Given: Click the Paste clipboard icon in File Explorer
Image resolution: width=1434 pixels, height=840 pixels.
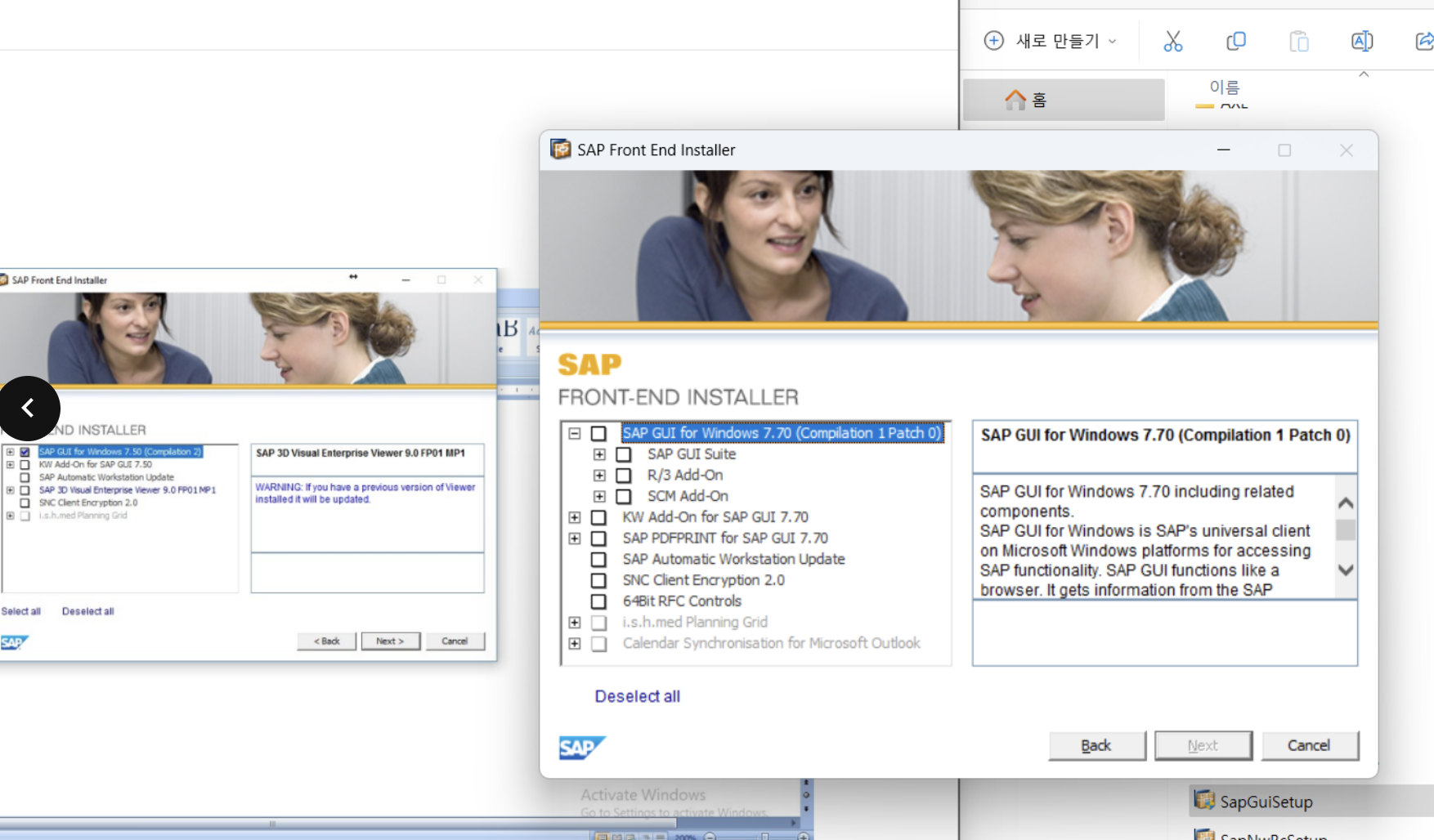Looking at the screenshot, I should tap(1298, 41).
